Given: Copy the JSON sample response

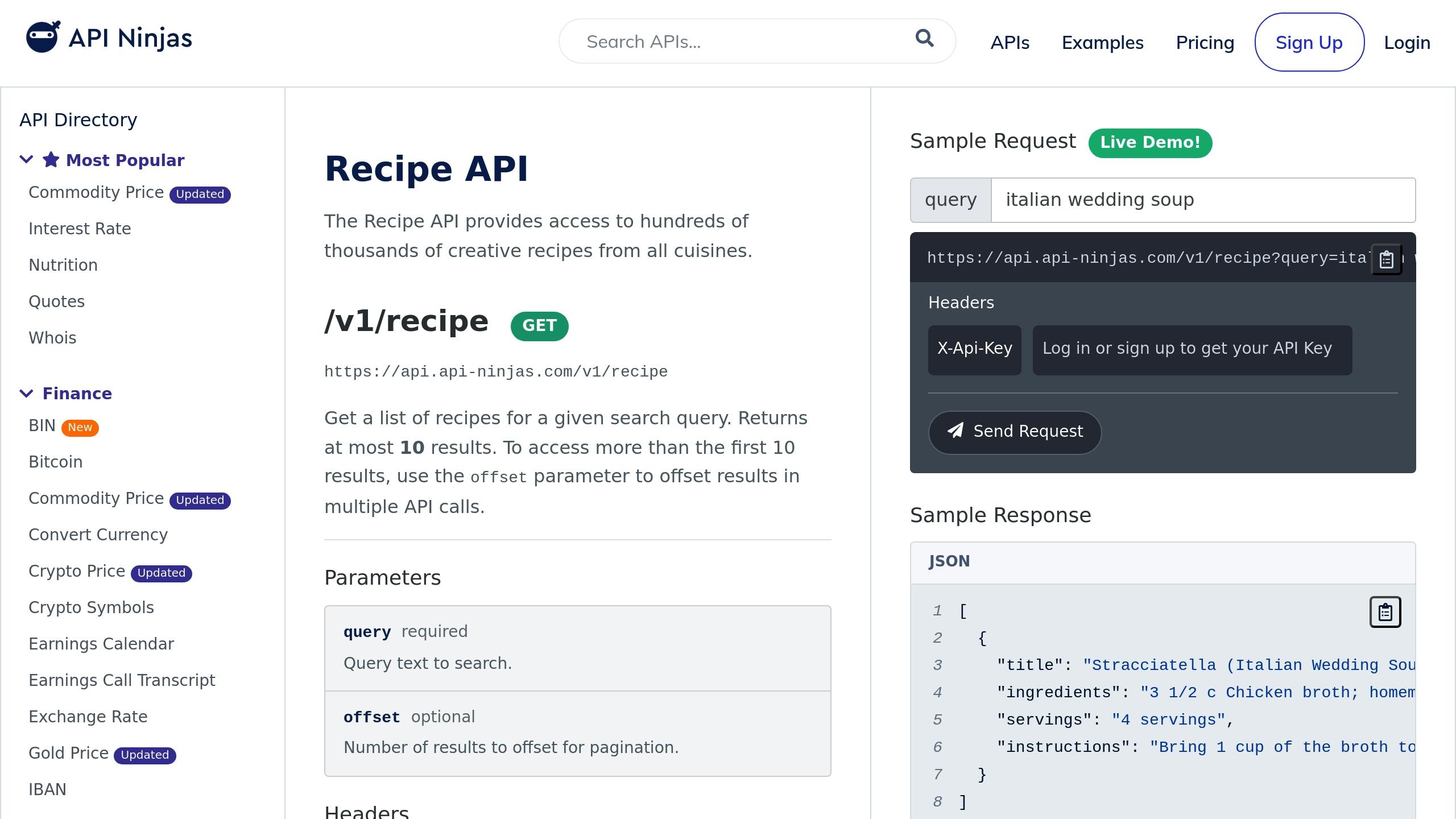Looking at the screenshot, I should click(x=1385, y=612).
